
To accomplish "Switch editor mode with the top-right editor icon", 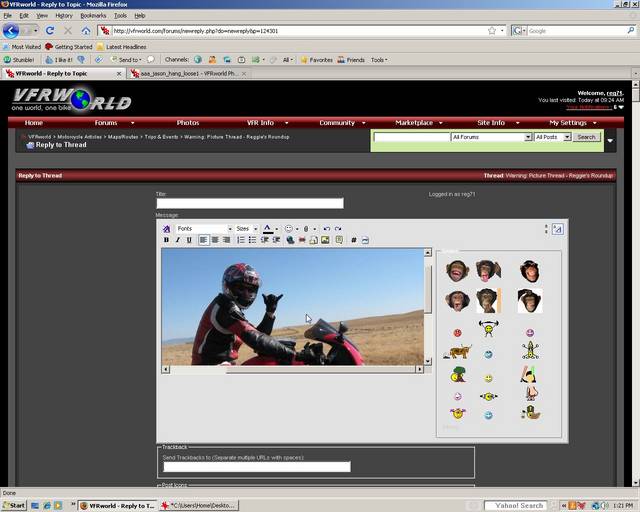I will (x=557, y=229).
